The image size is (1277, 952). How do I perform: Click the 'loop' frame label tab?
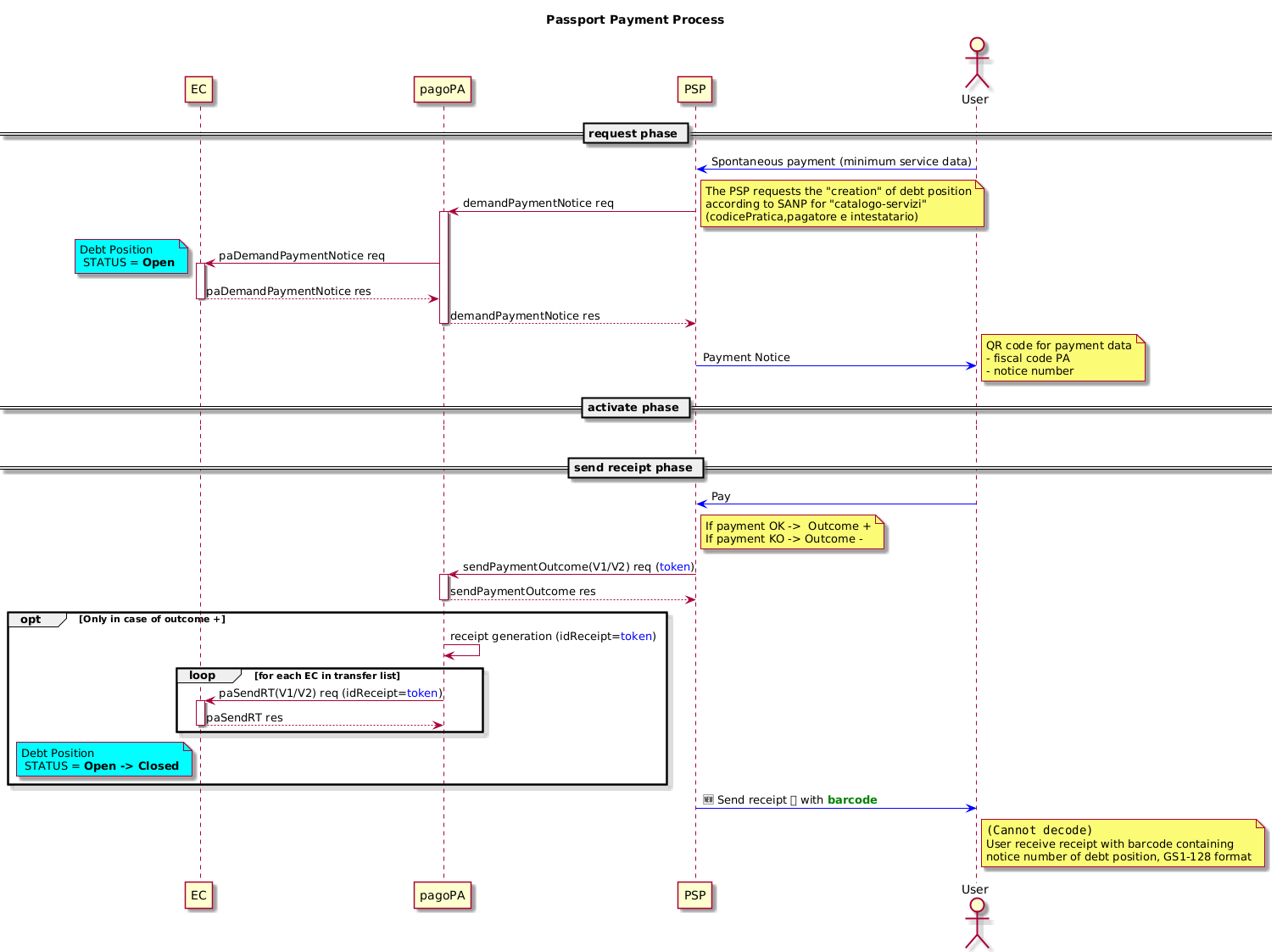coord(204,676)
